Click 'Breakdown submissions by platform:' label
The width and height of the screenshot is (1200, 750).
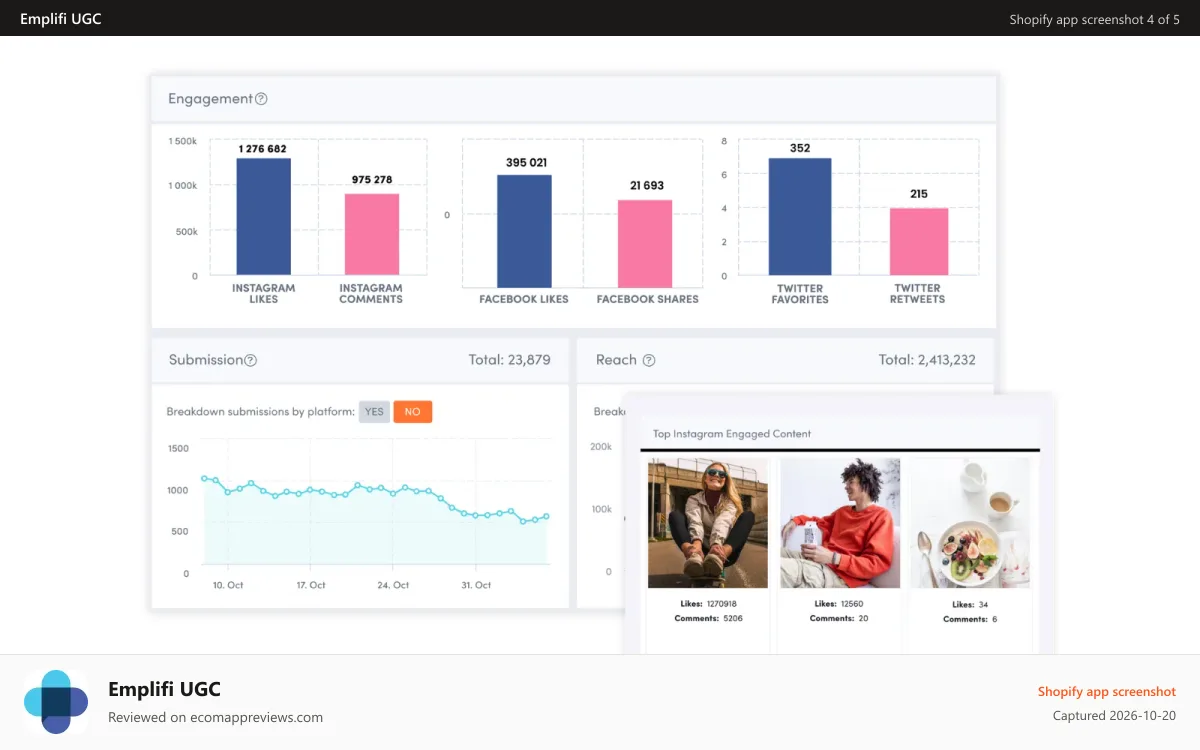261,411
